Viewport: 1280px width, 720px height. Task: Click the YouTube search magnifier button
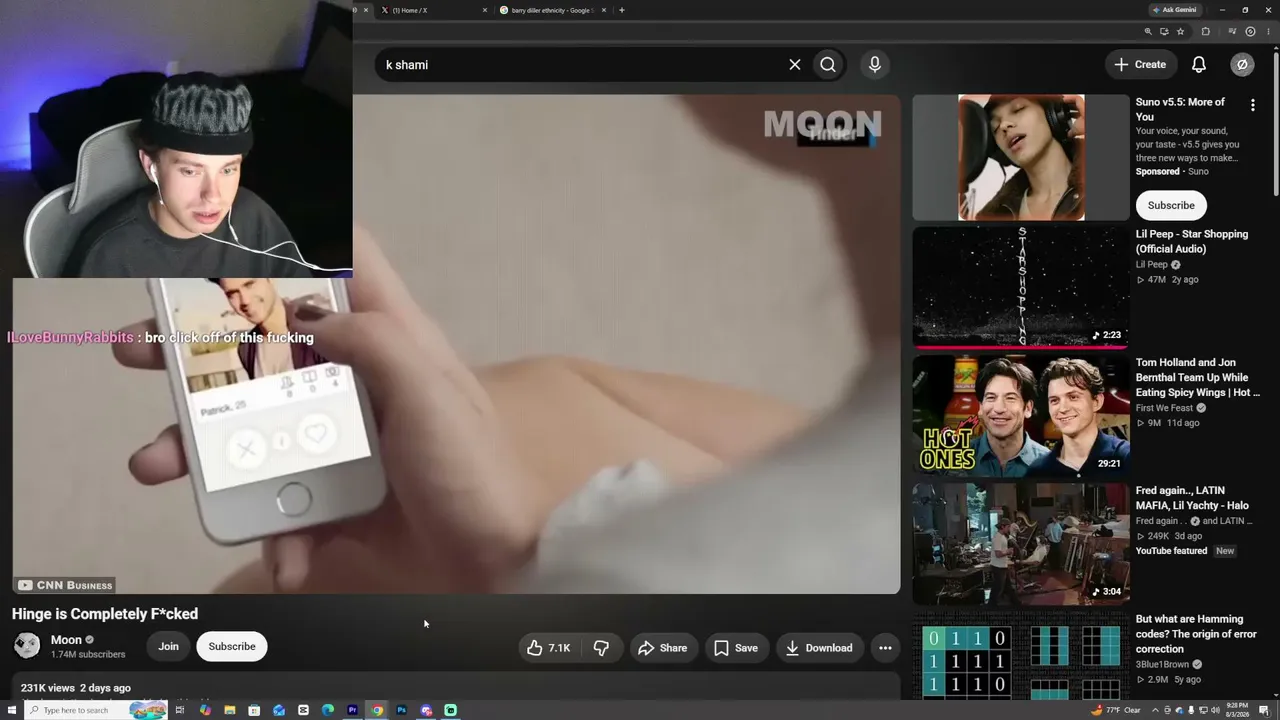[828, 65]
